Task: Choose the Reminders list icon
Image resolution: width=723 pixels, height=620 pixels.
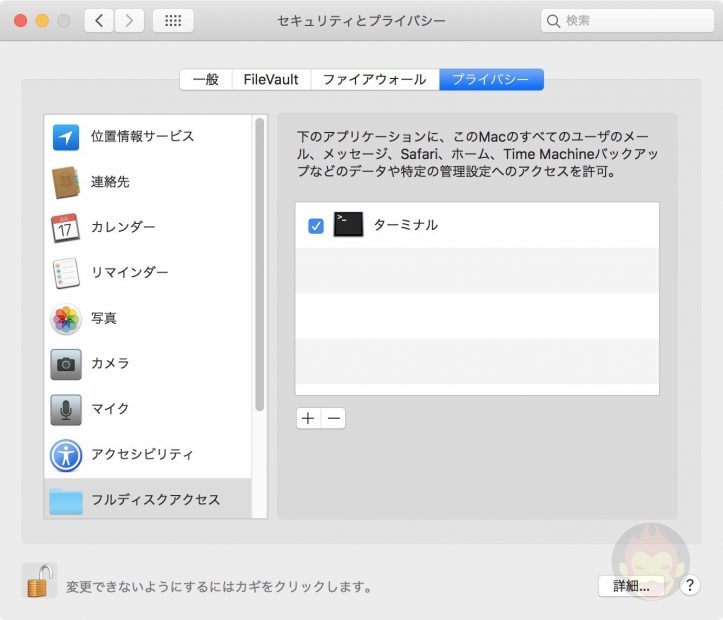Action: click(66, 273)
